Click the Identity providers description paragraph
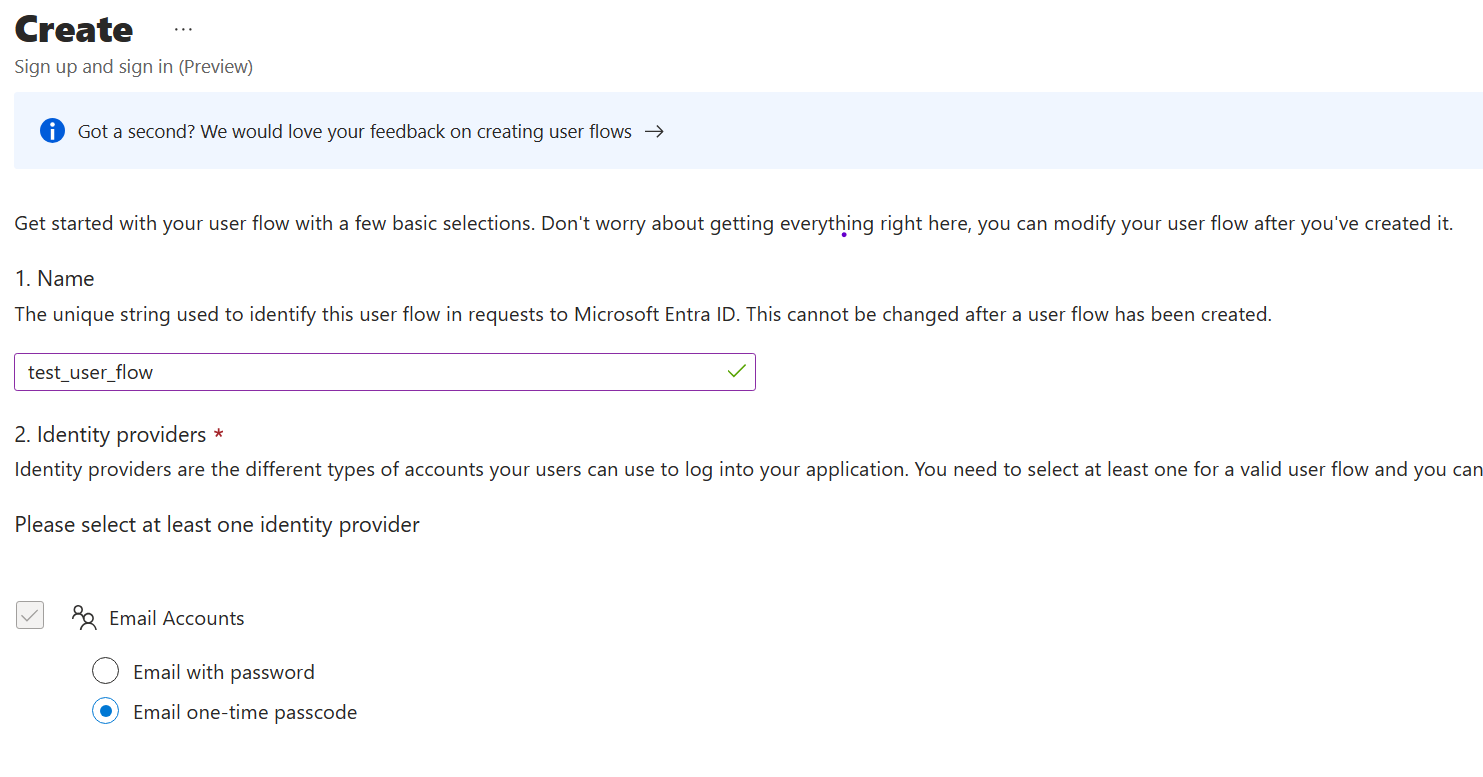 coord(748,470)
